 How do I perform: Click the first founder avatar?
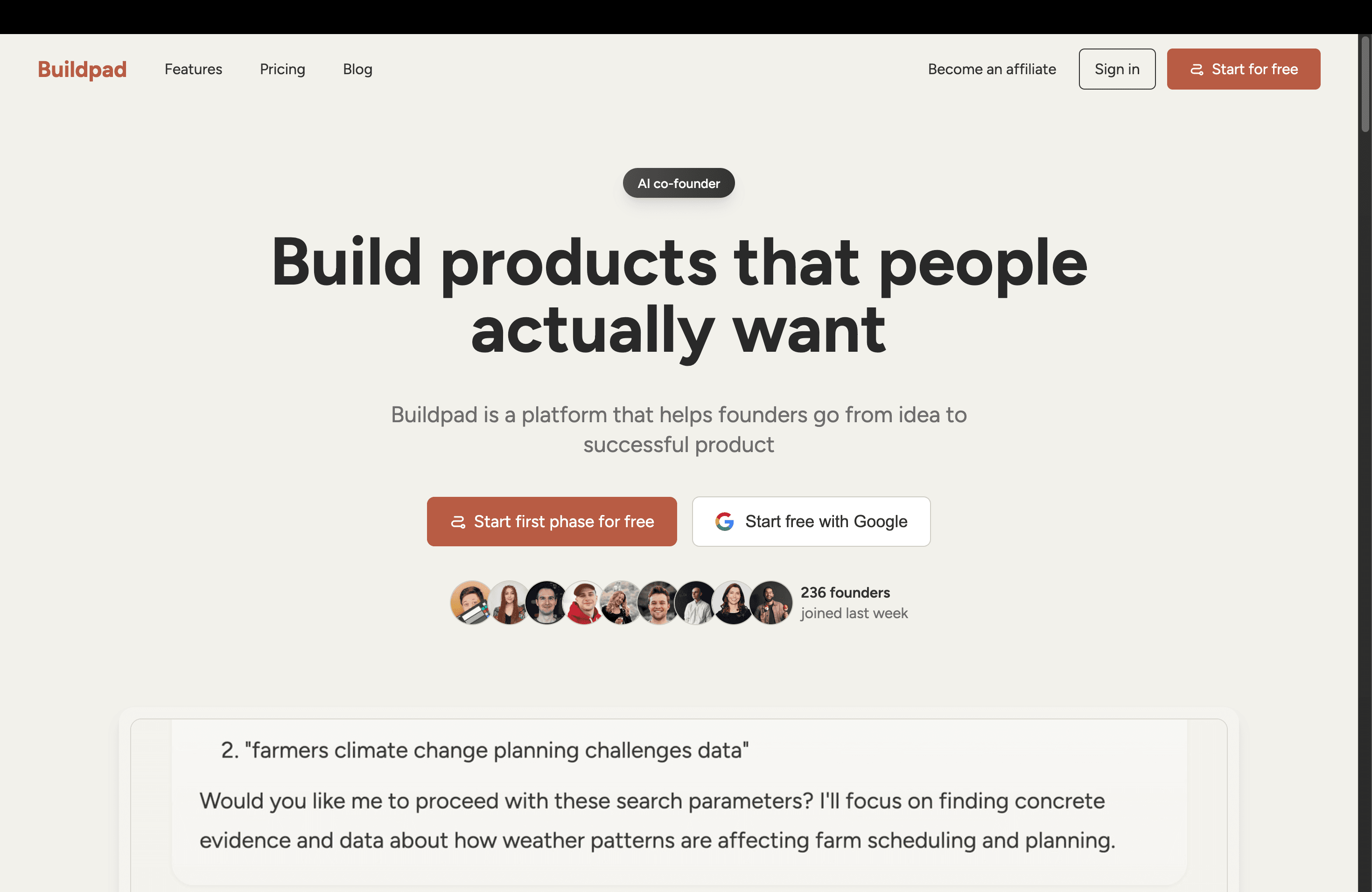coord(471,603)
